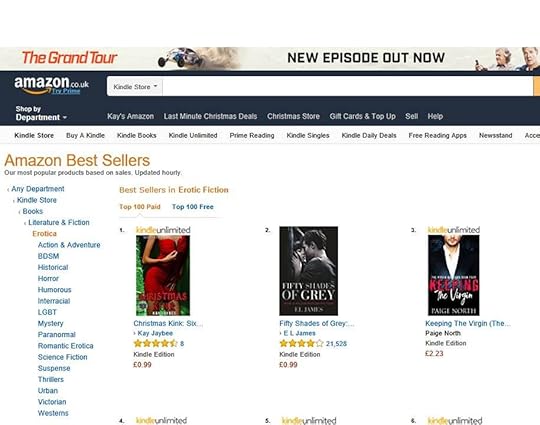Viewport: 540px width, 425px height.
Task: Open Kindle Daily Deals
Action: [x=369, y=135]
